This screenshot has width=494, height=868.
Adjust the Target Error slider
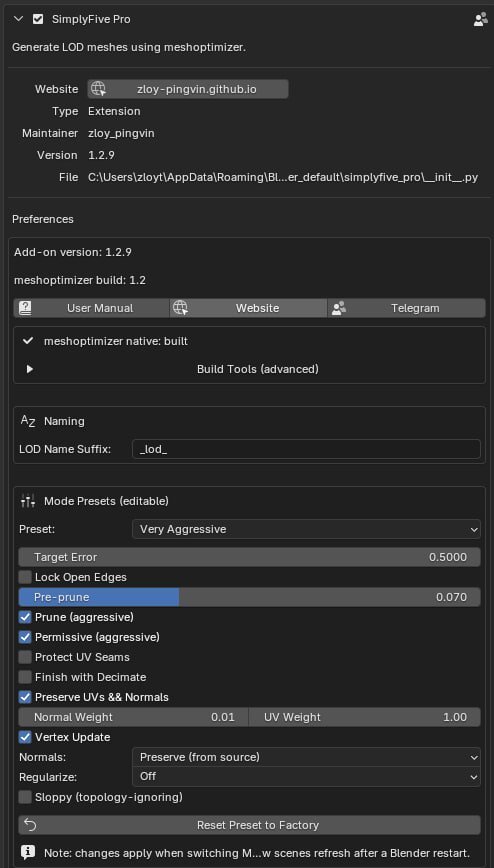coord(249,557)
